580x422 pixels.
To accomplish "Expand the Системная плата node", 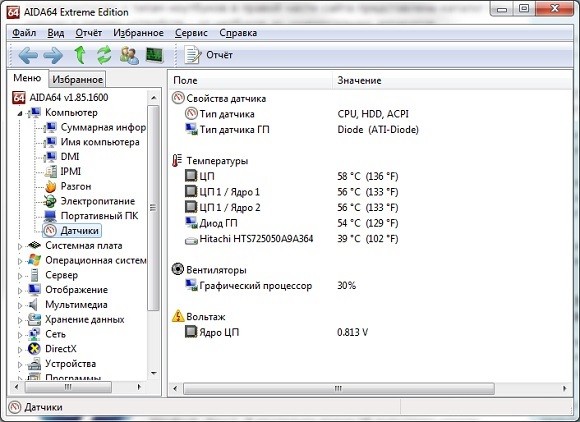I will [20, 246].
